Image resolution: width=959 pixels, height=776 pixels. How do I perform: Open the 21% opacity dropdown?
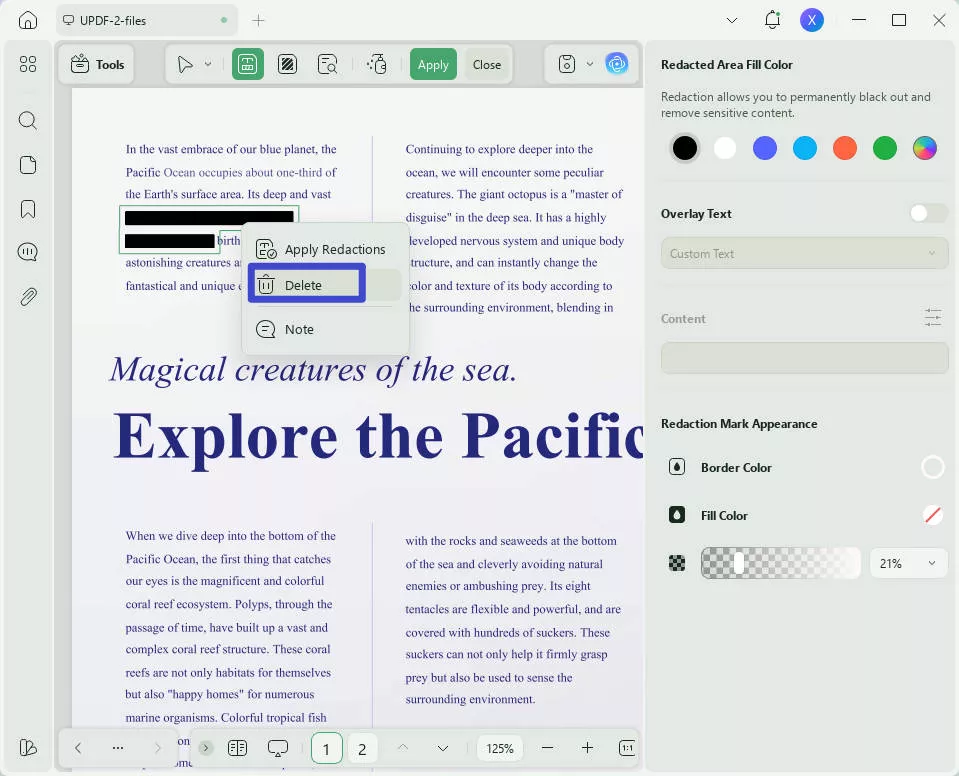click(908, 563)
